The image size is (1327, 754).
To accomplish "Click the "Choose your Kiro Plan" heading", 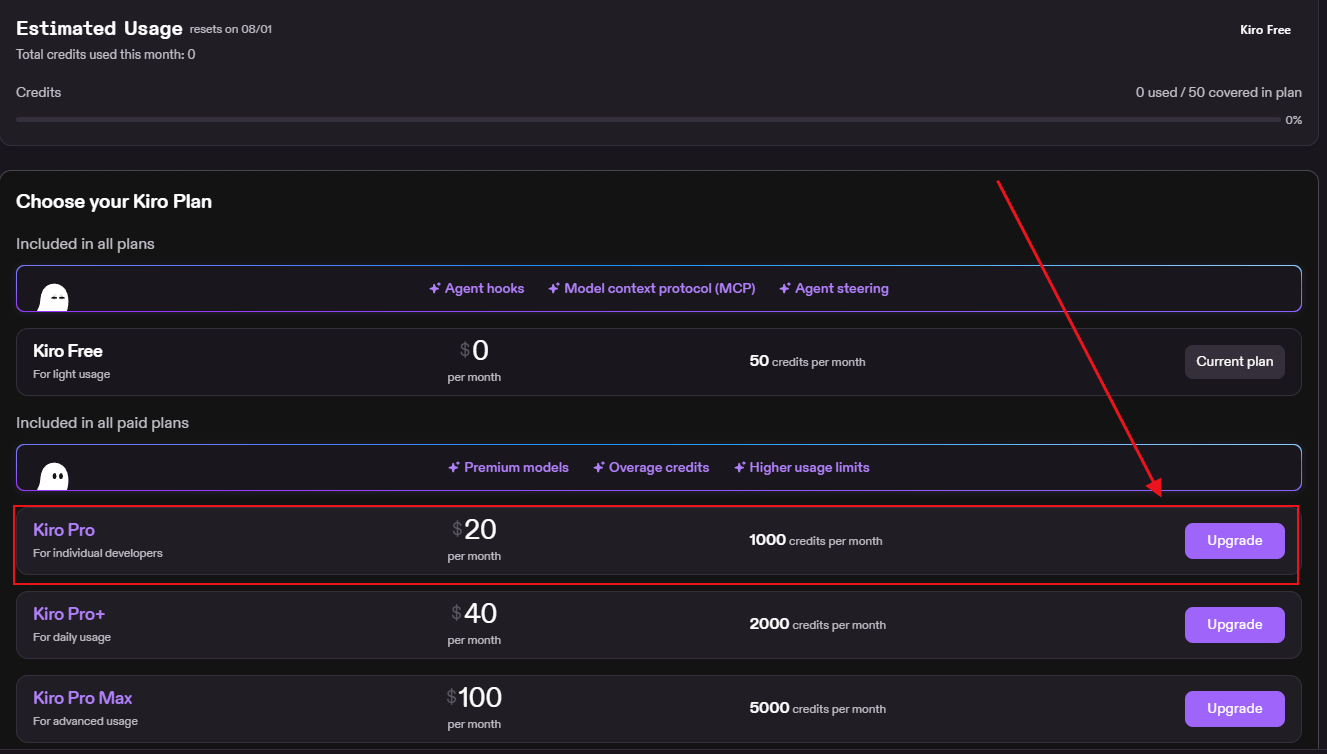I will click(114, 201).
